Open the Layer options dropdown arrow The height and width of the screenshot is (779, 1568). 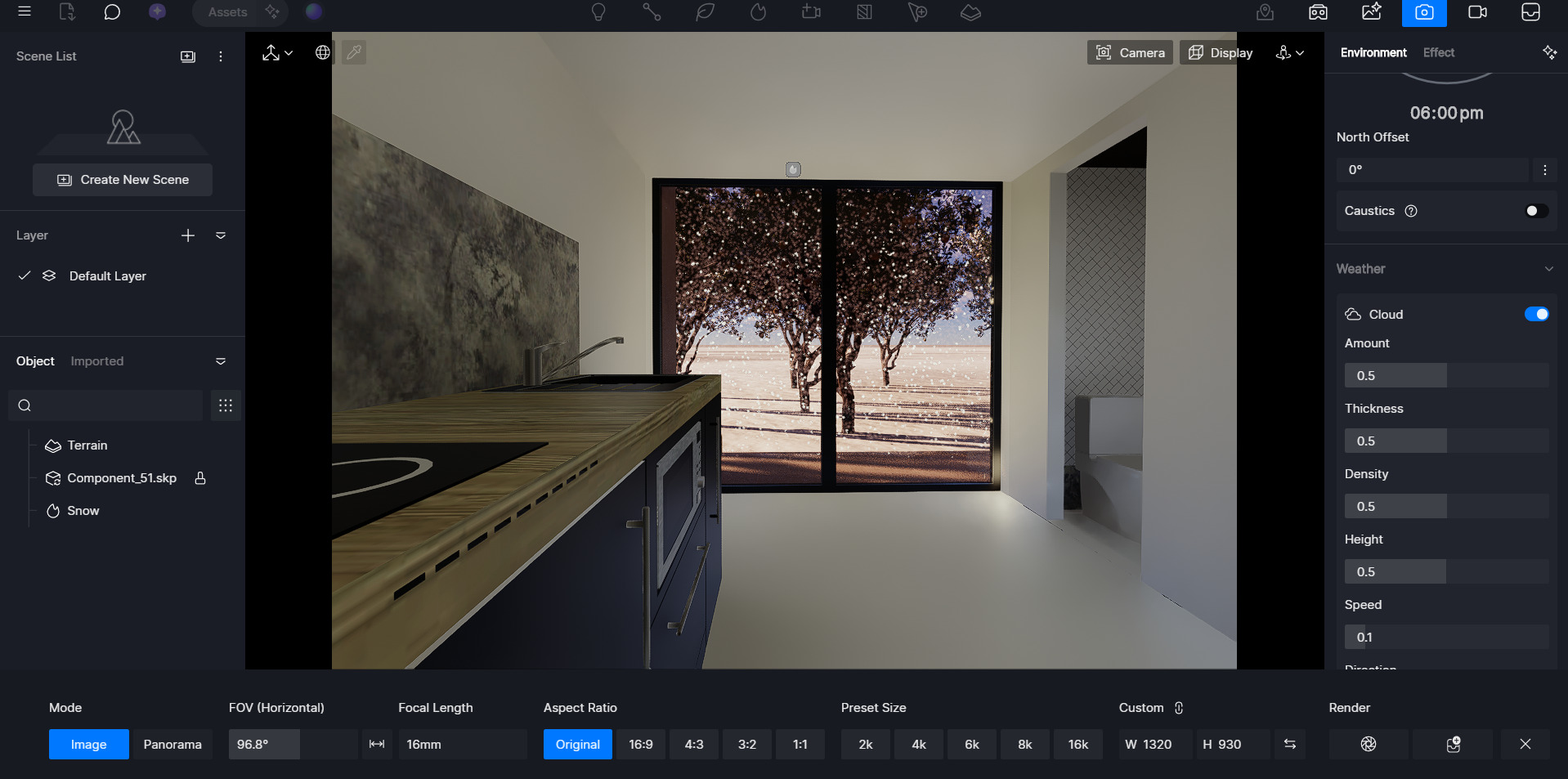(x=221, y=235)
